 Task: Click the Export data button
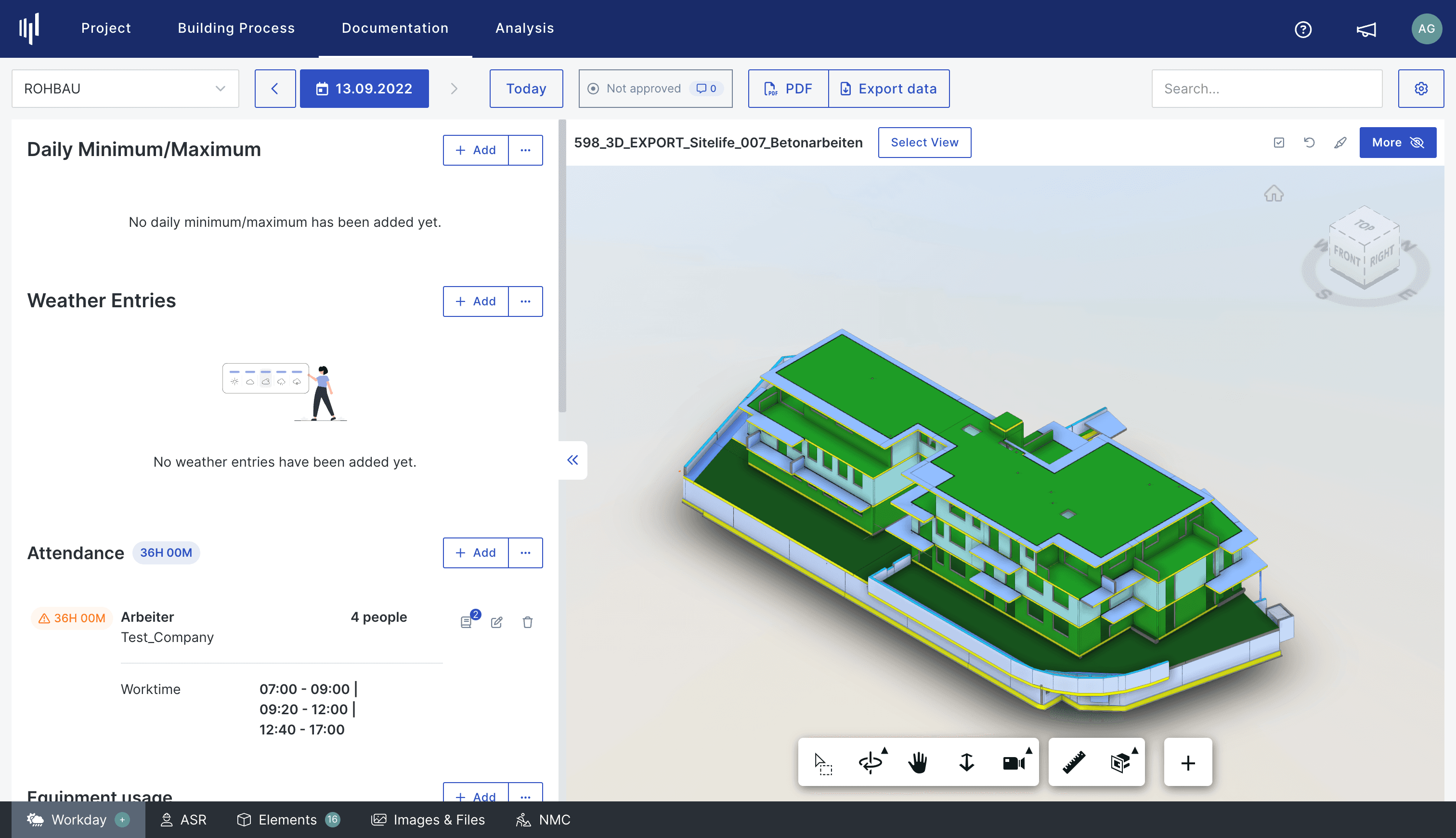pos(889,89)
